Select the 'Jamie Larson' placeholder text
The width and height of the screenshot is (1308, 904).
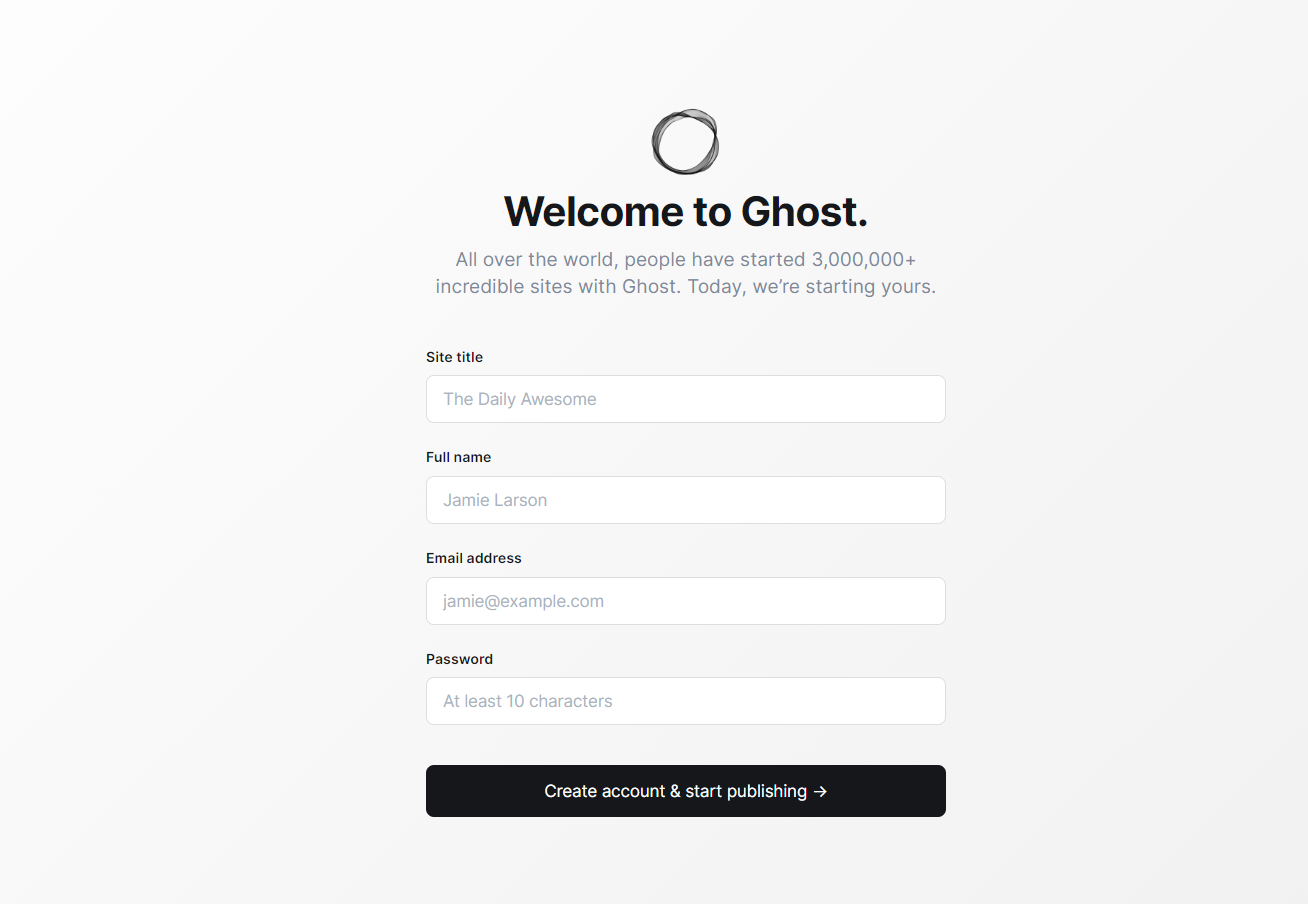tap(495, 500)
